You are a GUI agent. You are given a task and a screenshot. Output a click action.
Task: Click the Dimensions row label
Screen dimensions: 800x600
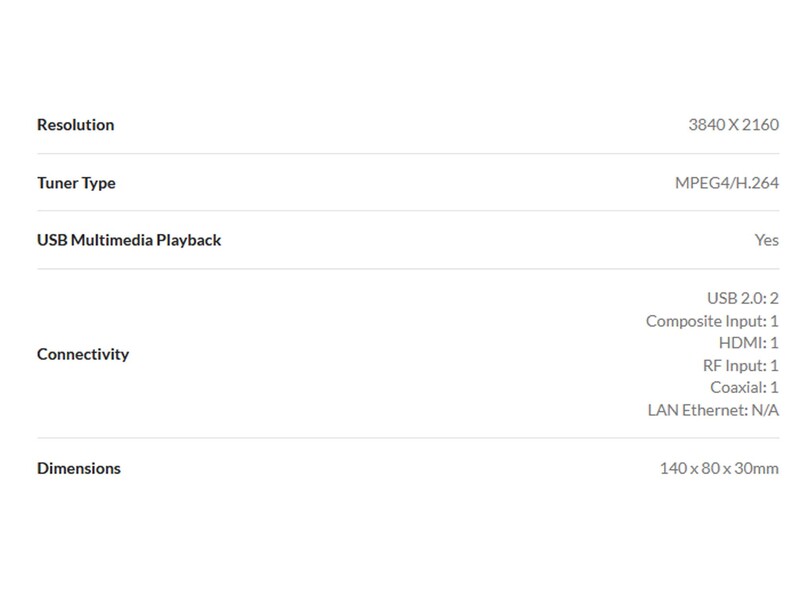[x=79, y=468]
